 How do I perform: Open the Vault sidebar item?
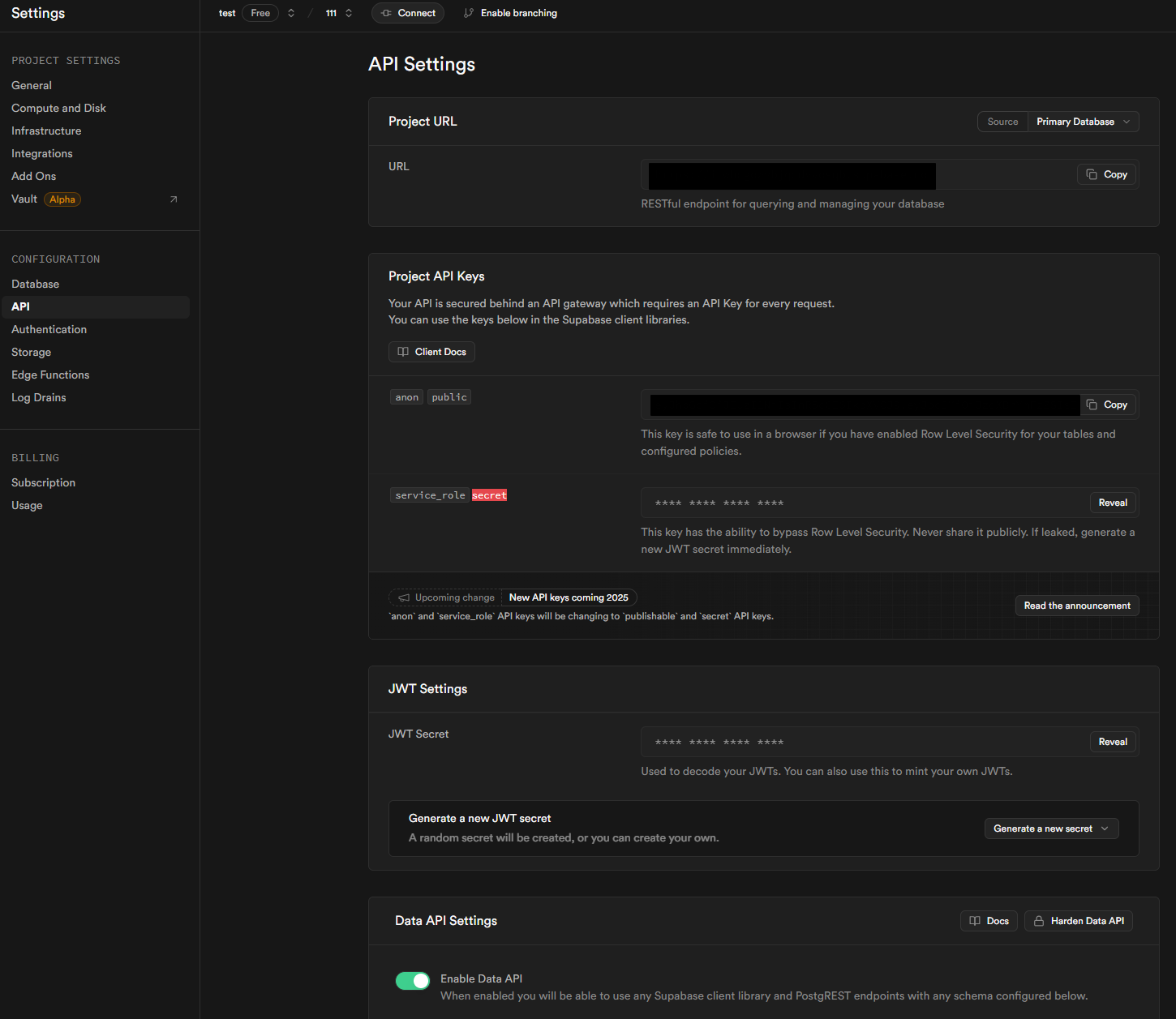[x=24, y=199]
